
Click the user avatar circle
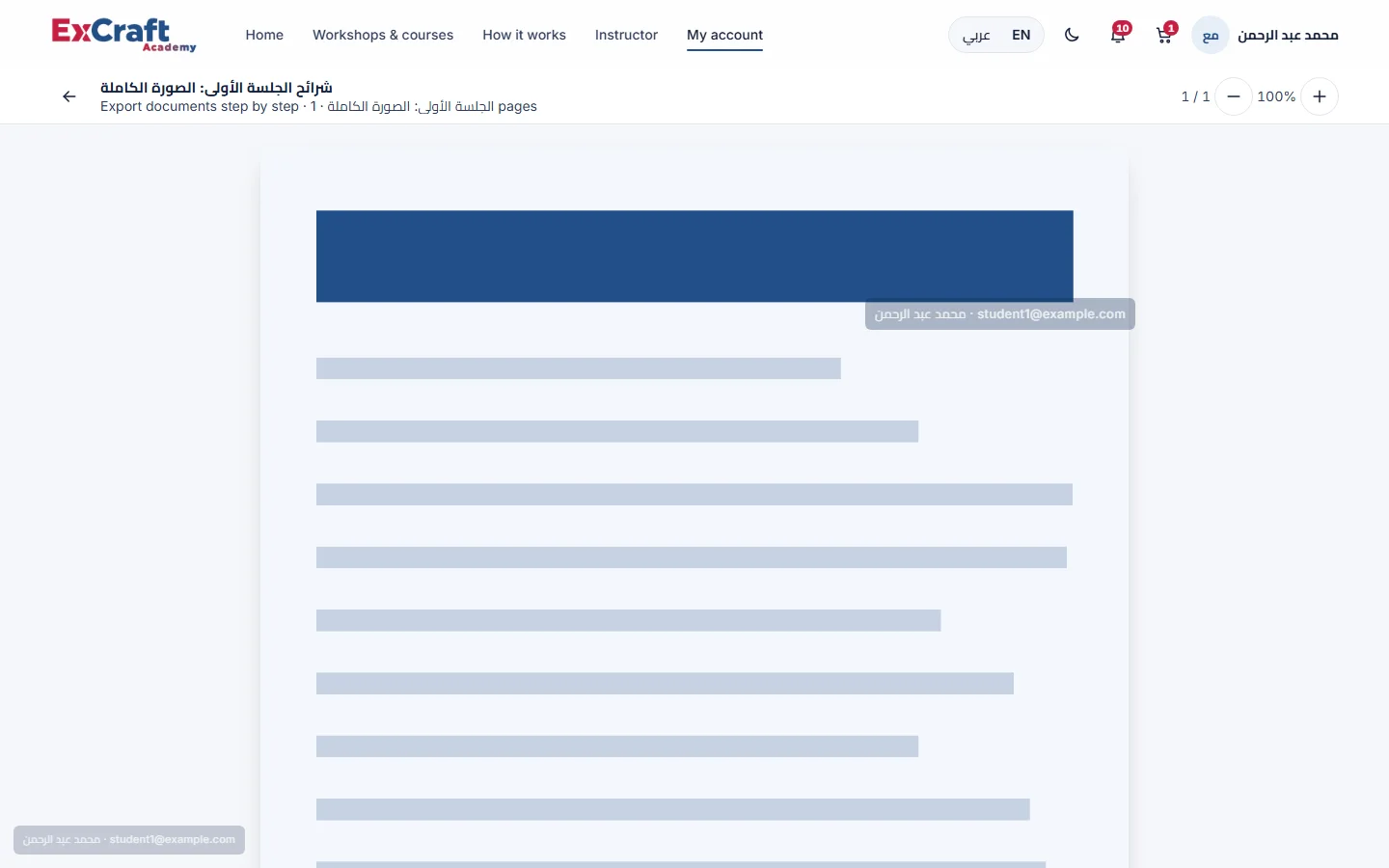(1211, 36)
